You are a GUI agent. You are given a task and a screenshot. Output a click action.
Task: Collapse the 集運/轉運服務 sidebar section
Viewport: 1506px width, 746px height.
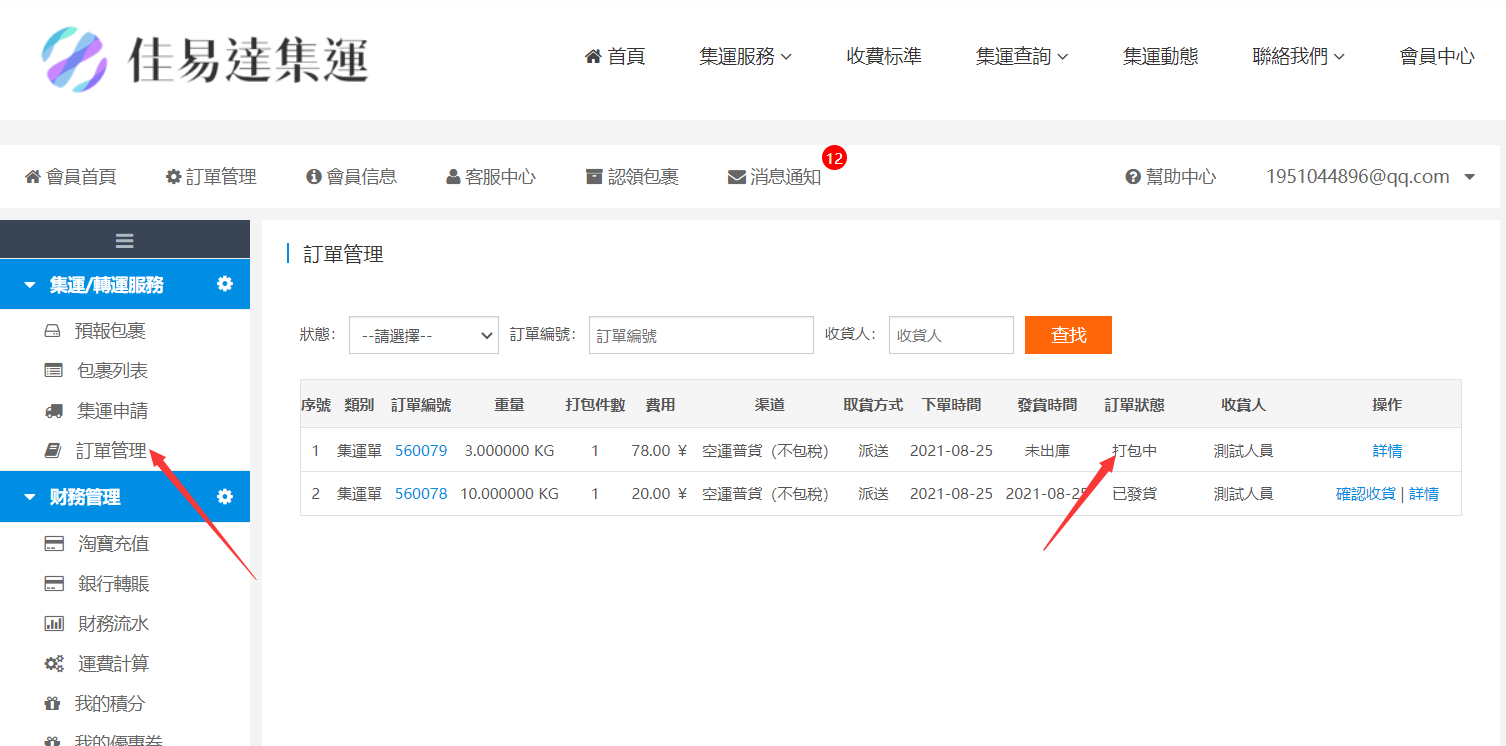click(30, 285)
